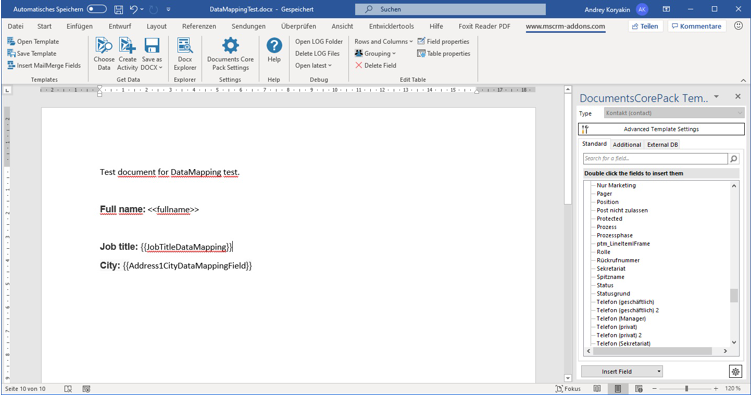
Task: Select the Telefon (Manager) field
Action: pyautogui.click(x=621, y=318)
